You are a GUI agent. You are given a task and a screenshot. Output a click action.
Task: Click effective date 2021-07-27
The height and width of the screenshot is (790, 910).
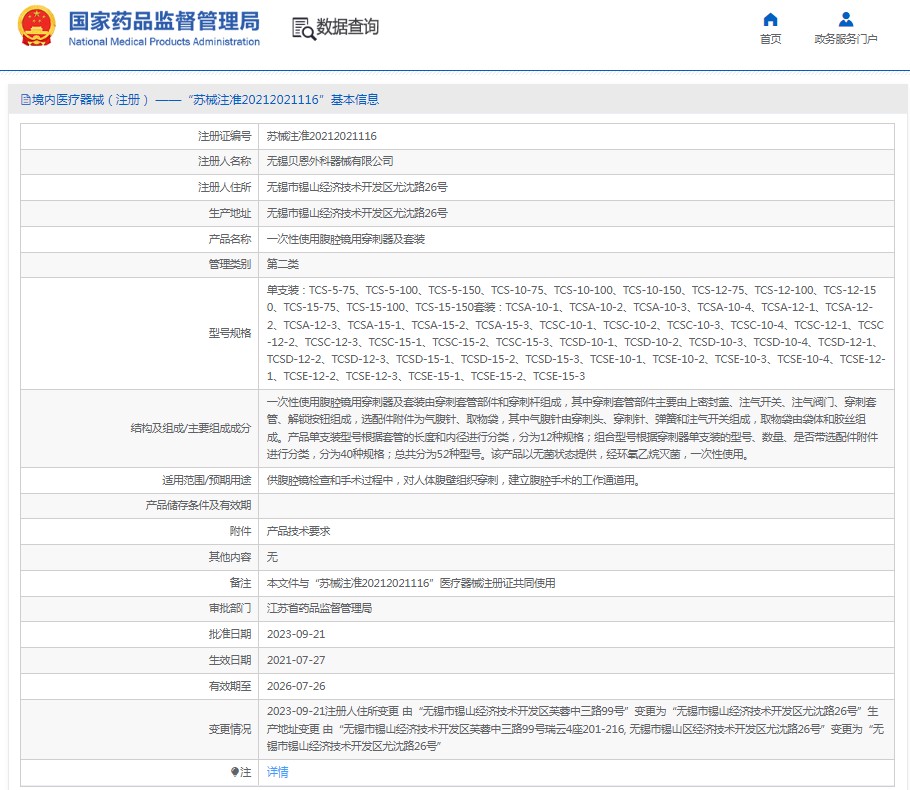pyautogui.click(x=296, y=660)
